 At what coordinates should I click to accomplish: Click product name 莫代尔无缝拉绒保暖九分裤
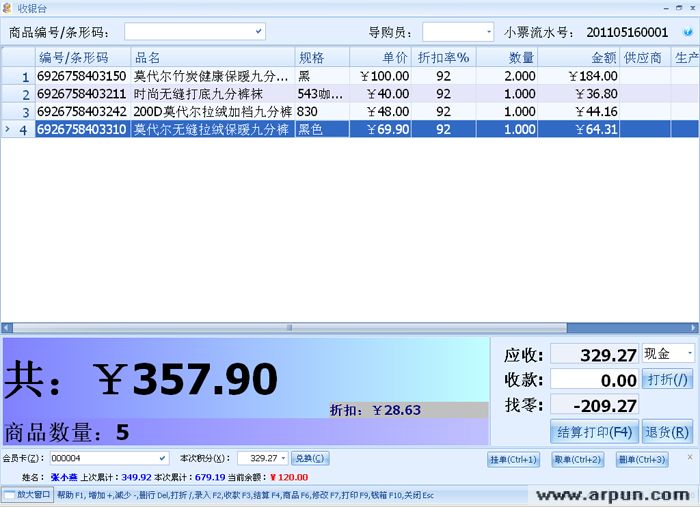212,129
